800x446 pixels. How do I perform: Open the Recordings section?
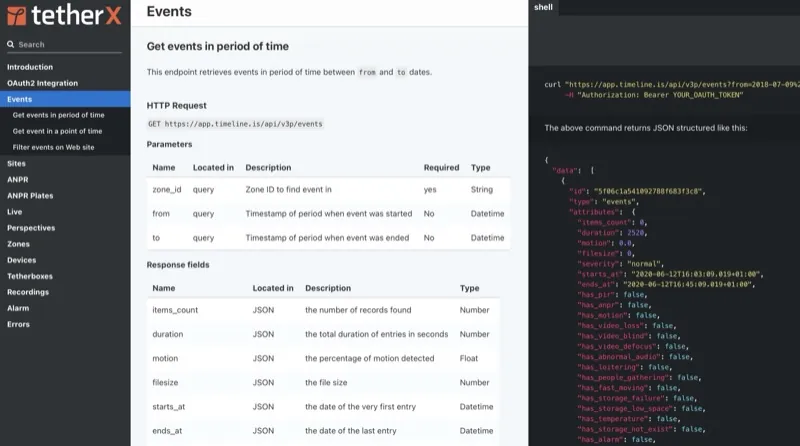(28, 292)
